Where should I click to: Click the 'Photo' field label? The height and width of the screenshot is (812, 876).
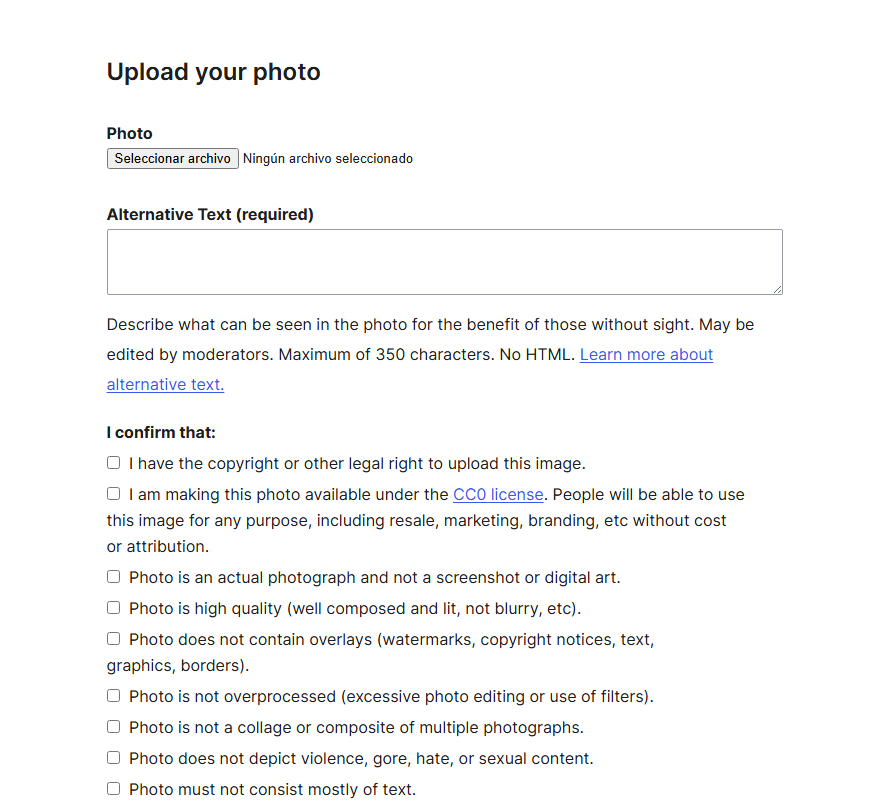[x=130, y=134]
